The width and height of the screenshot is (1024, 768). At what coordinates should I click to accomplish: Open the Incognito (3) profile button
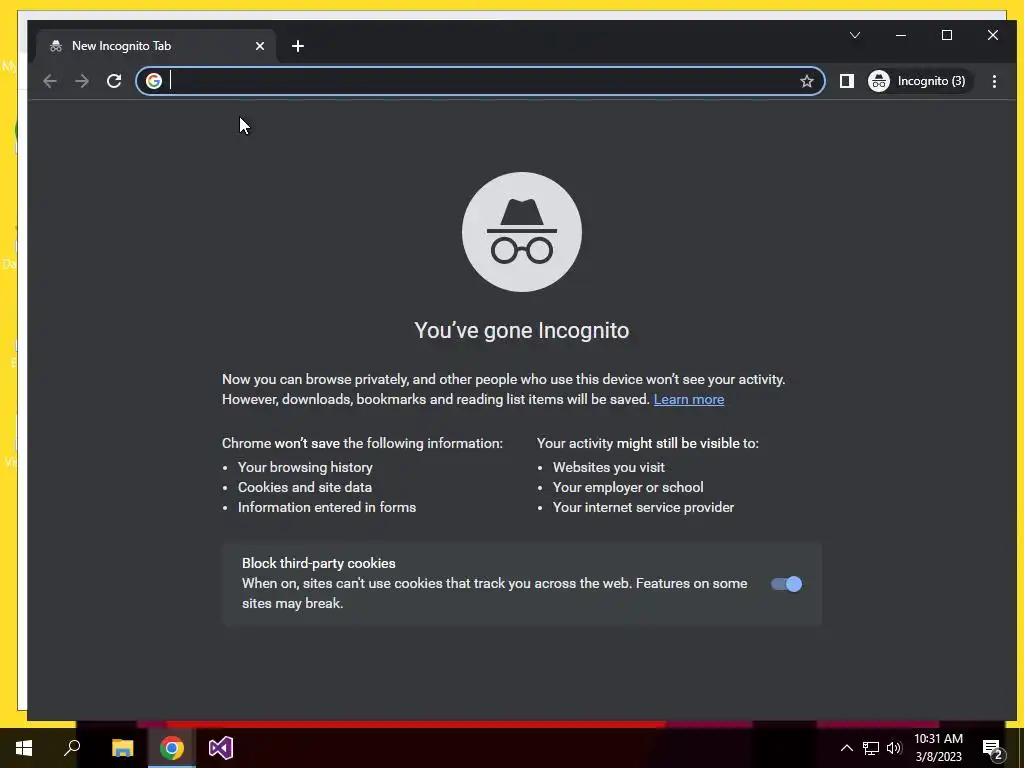tap(918, 81)
